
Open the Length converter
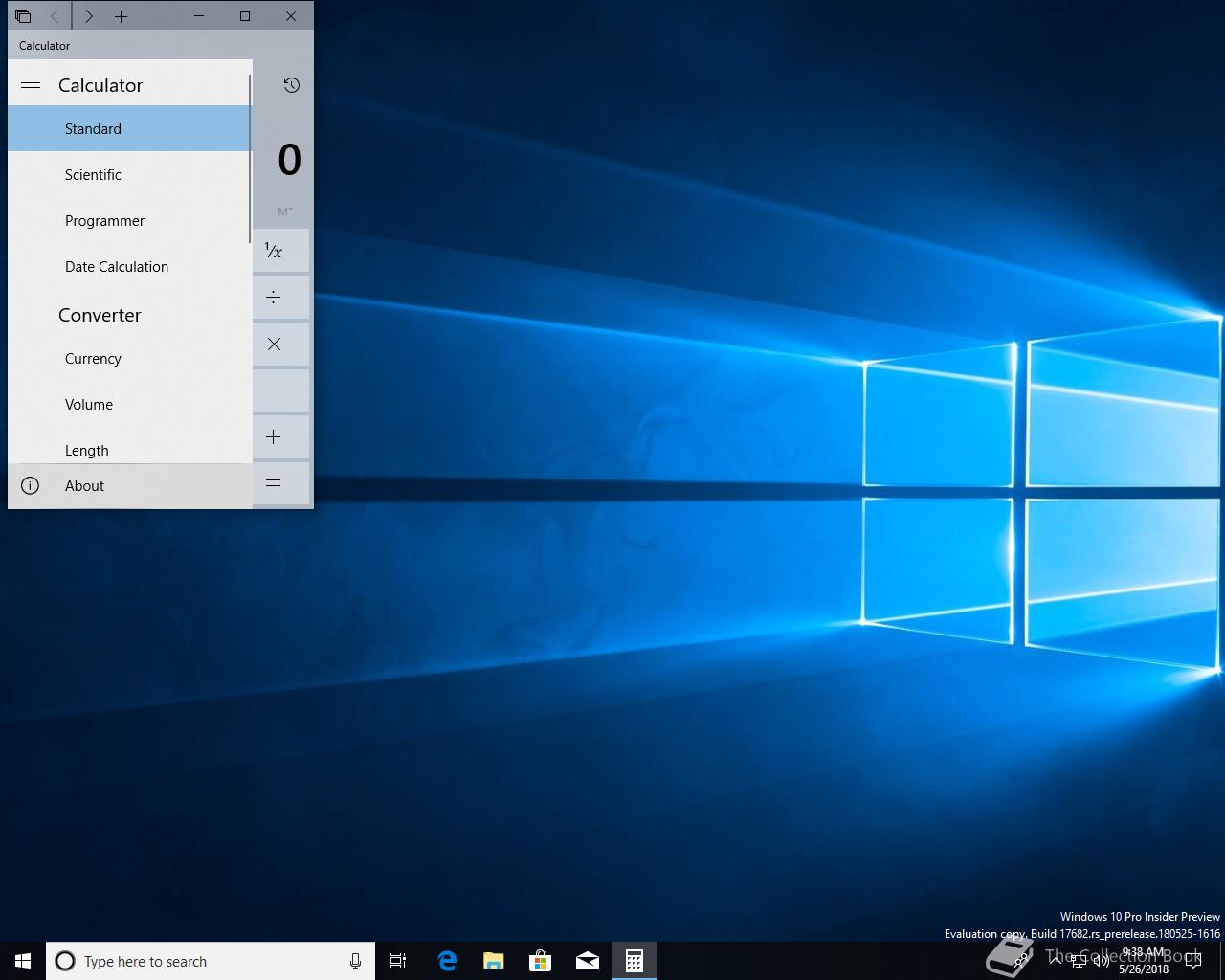(x=86, y=450)
